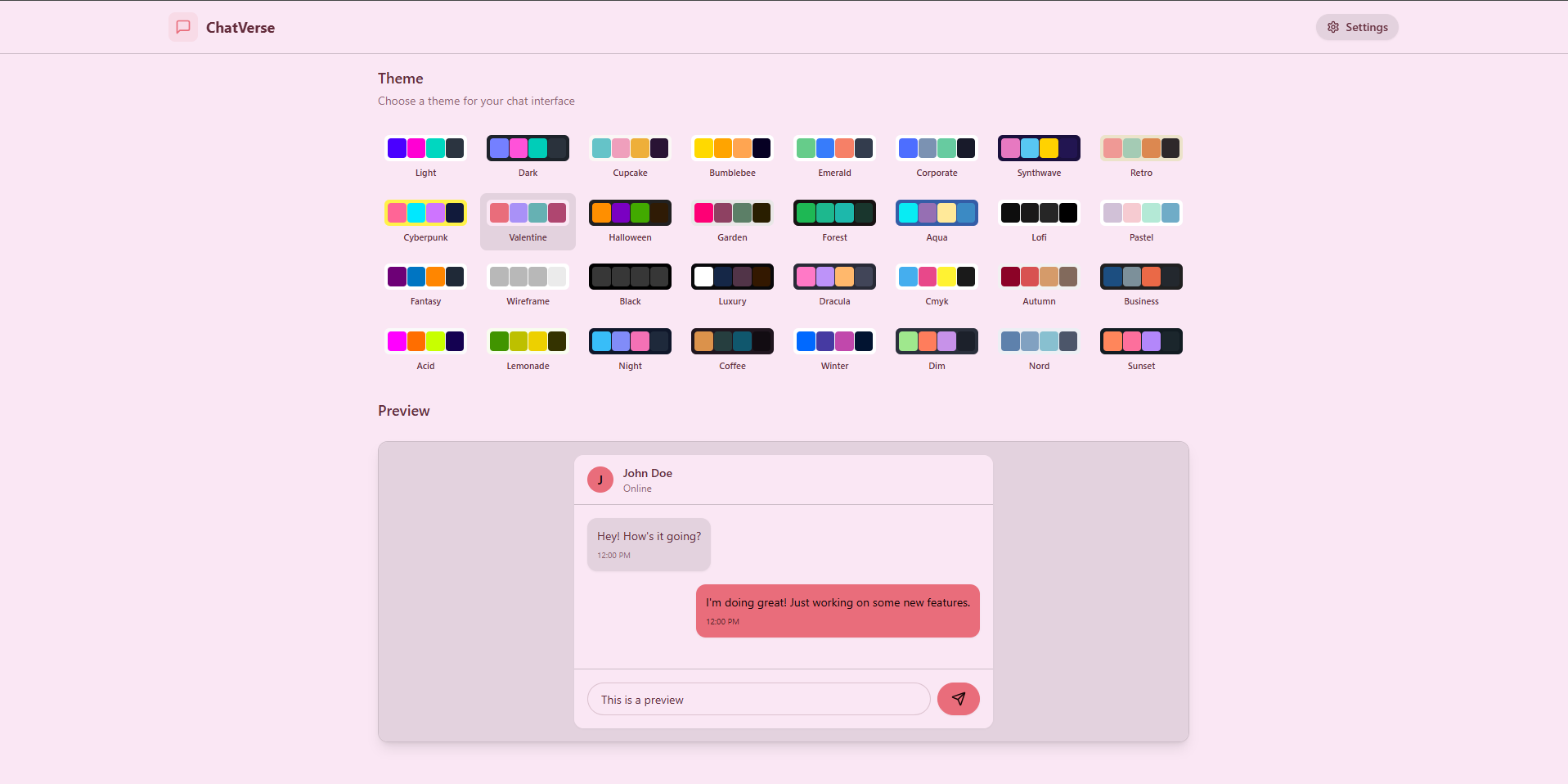The image size is (1568, 784).
Task: Choose the Business theme
Action: (1141, 286)
